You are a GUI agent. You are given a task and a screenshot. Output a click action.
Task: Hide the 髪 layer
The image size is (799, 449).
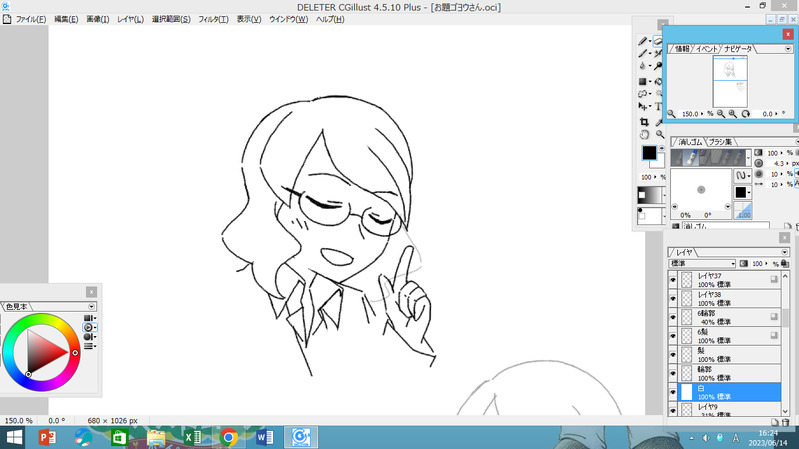673,355
